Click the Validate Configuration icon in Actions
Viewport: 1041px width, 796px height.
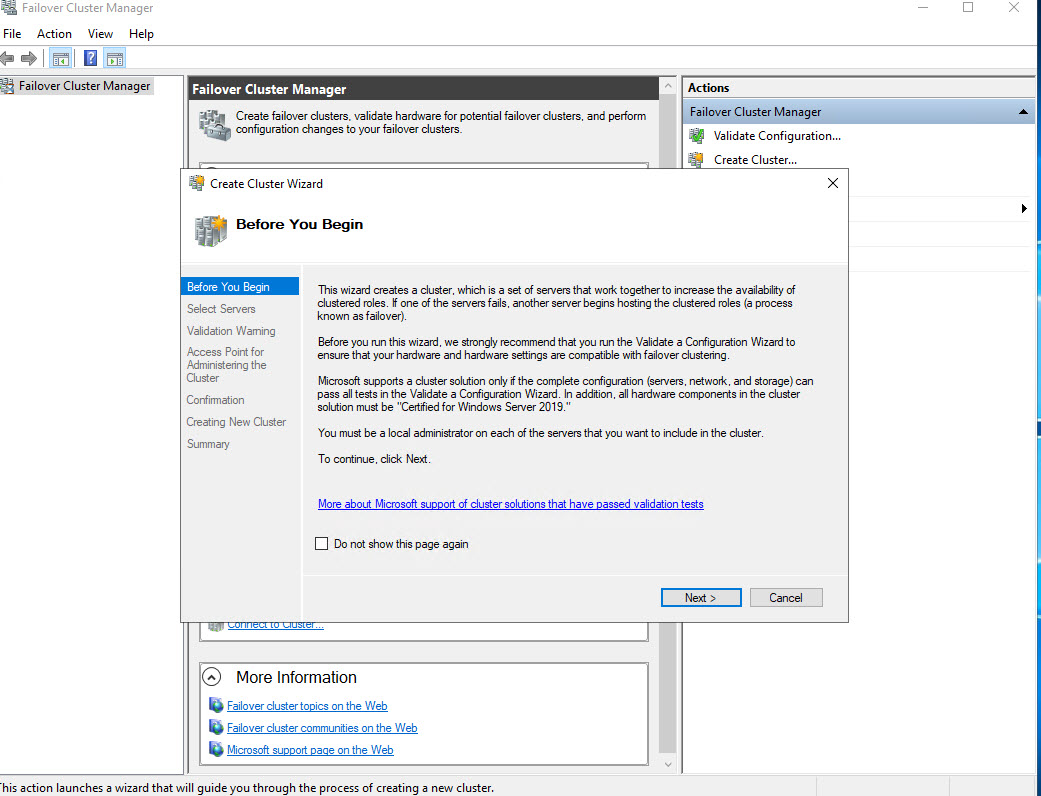coord(696,136)
